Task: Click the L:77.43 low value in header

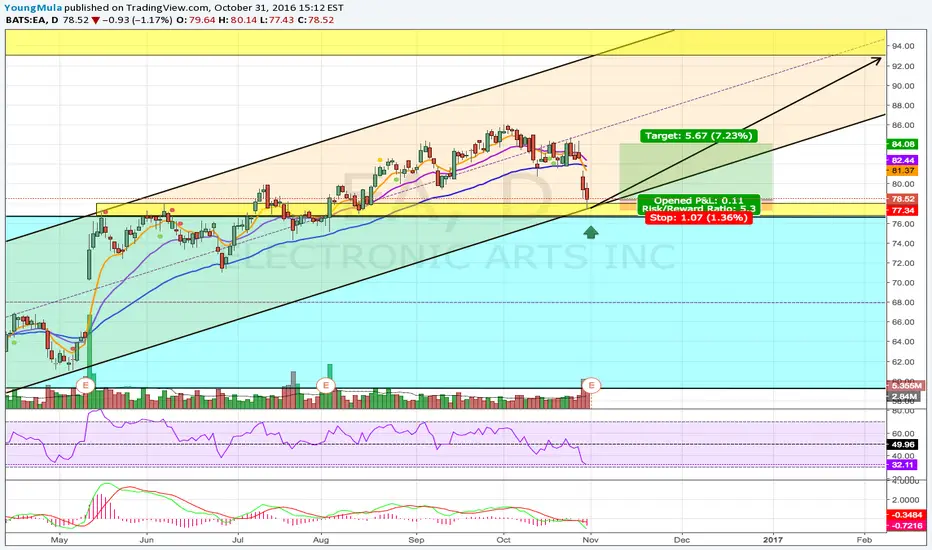Action: coord(279,20)
